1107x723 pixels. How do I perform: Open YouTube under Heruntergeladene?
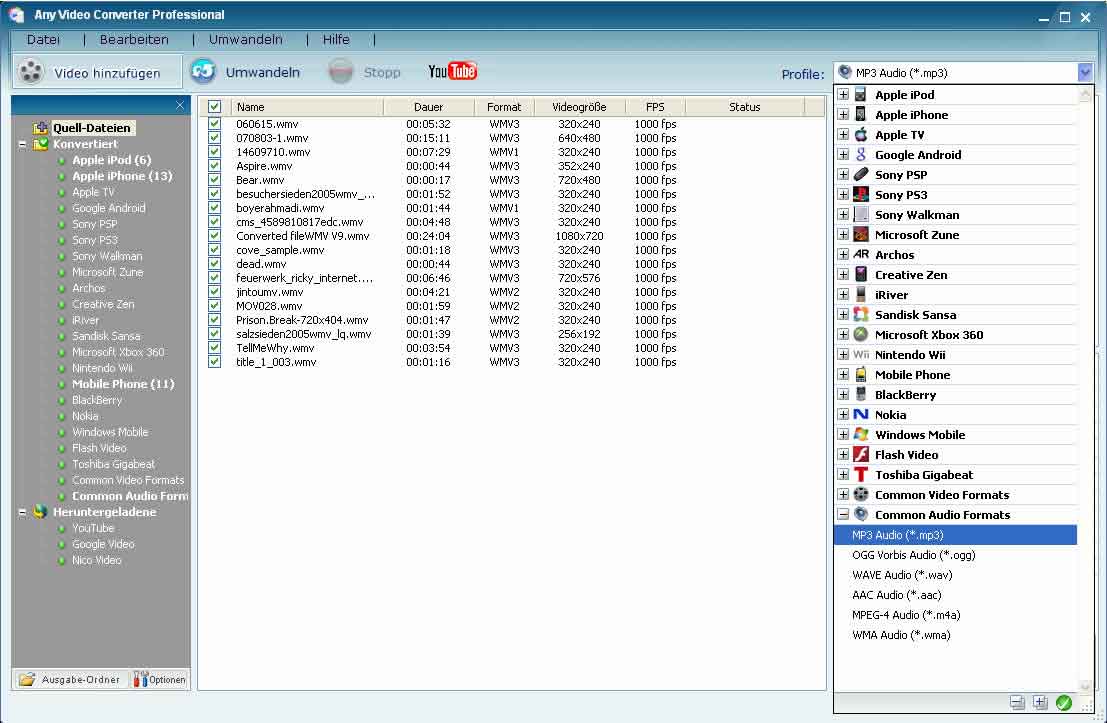pos(93,528)
